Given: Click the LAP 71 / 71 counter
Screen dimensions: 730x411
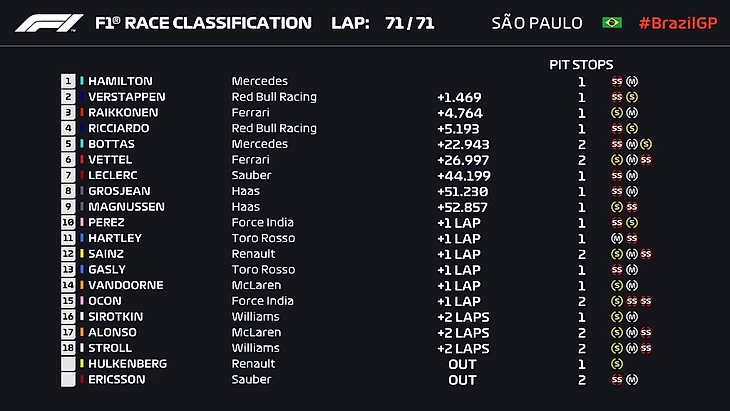Looking at the screenshot, I should point(384,23).
